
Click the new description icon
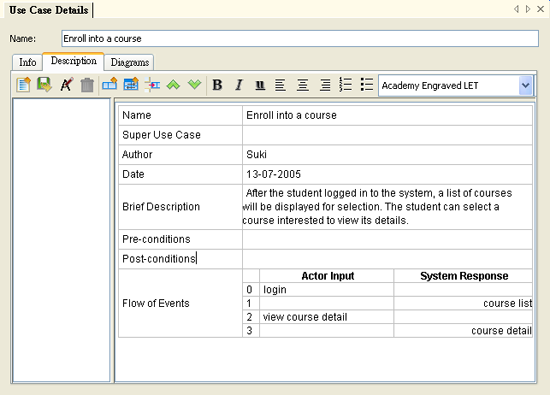pyautogui.click(x=24, y=85)
